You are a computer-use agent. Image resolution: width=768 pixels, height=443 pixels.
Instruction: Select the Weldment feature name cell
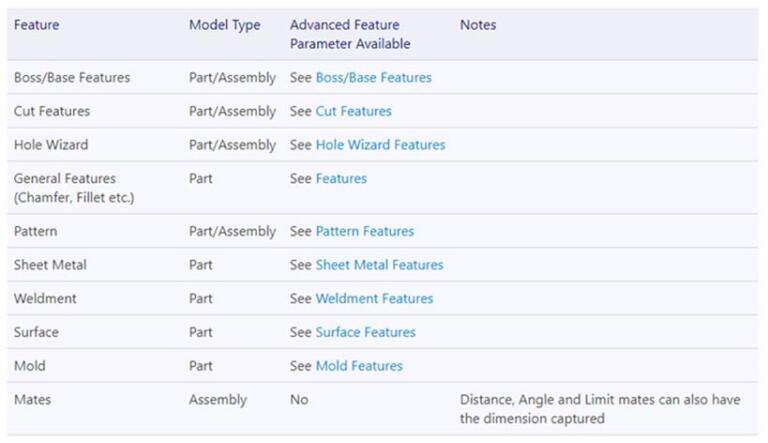coord(45,298)
